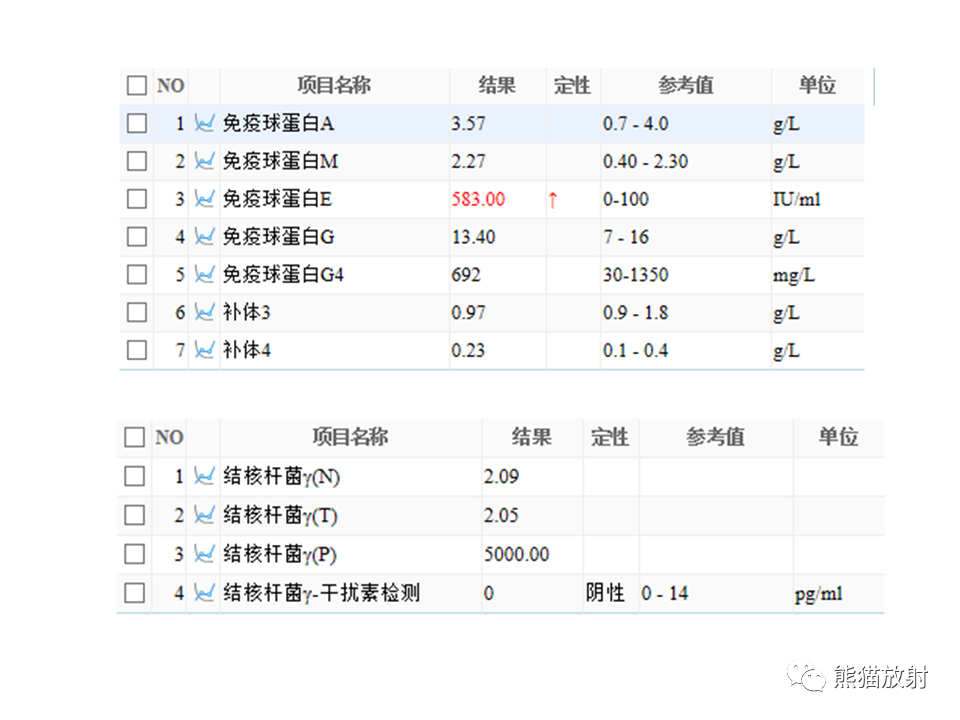
Task: Tick select-all checkbox in lower table header
Action: pyautogui.click(x=134, y=437)
